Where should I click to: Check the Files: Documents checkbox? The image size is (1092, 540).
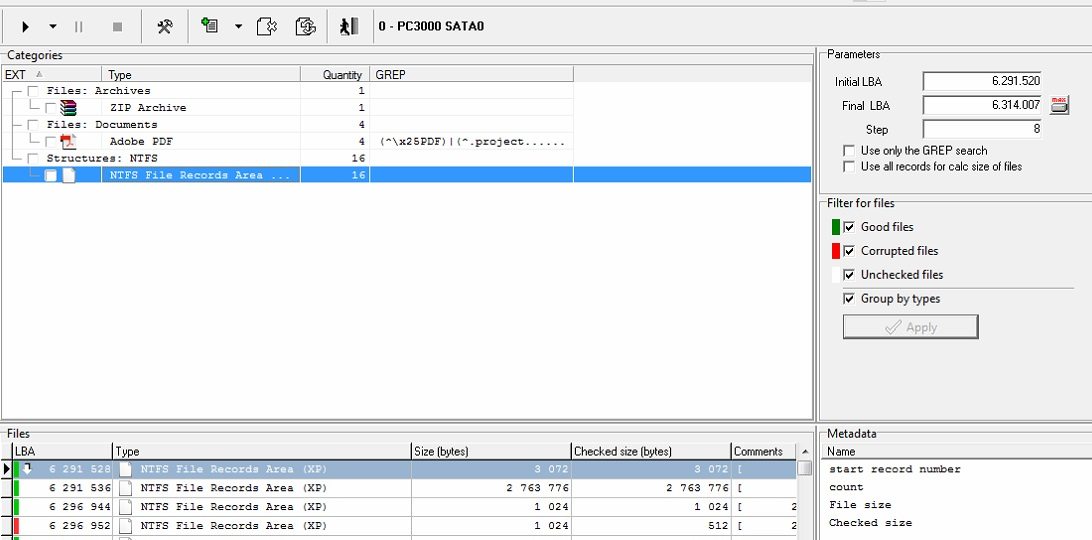pos(33,125)
